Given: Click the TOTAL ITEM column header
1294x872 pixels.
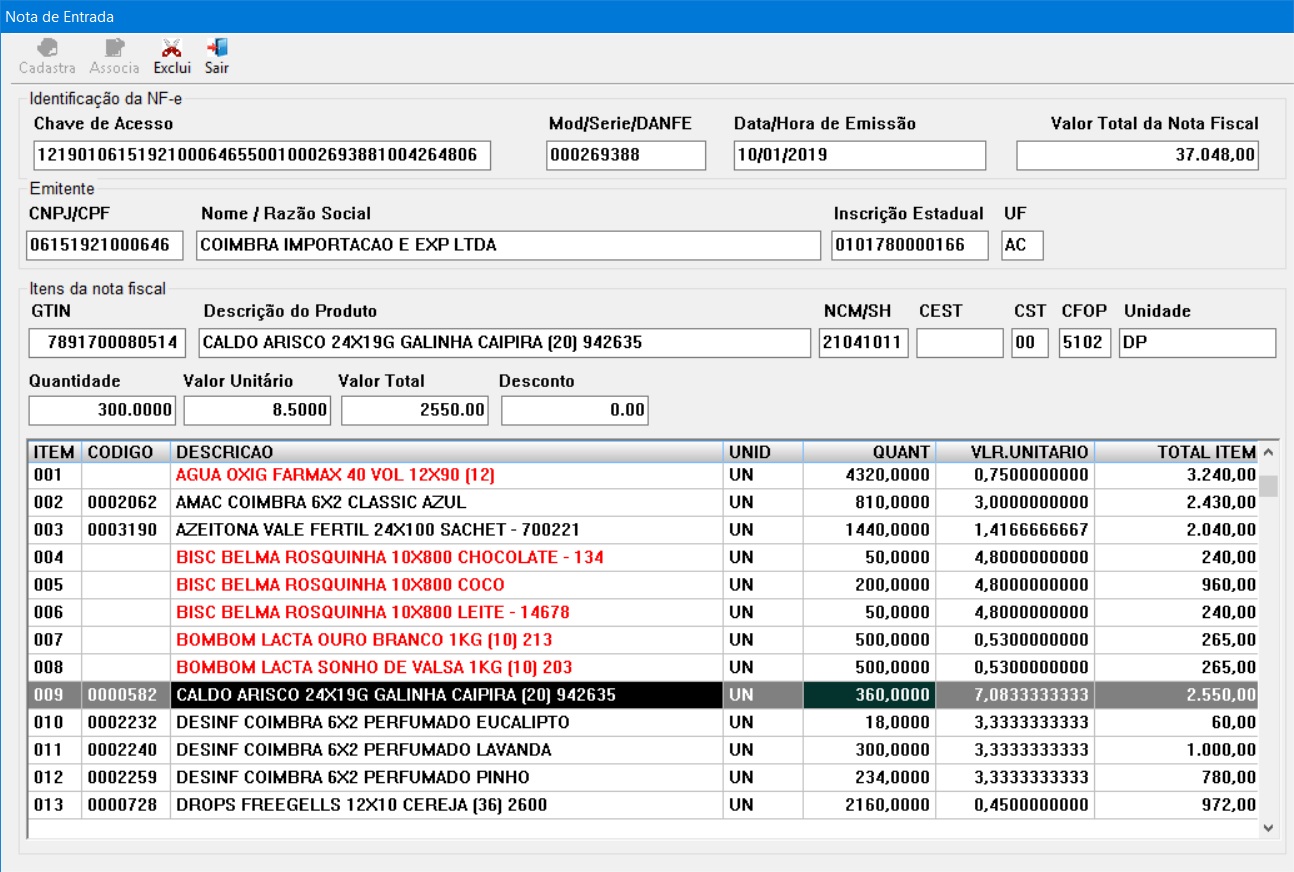Looking at the screenshot, I should pyautogui.click(x=1175, y=452).
